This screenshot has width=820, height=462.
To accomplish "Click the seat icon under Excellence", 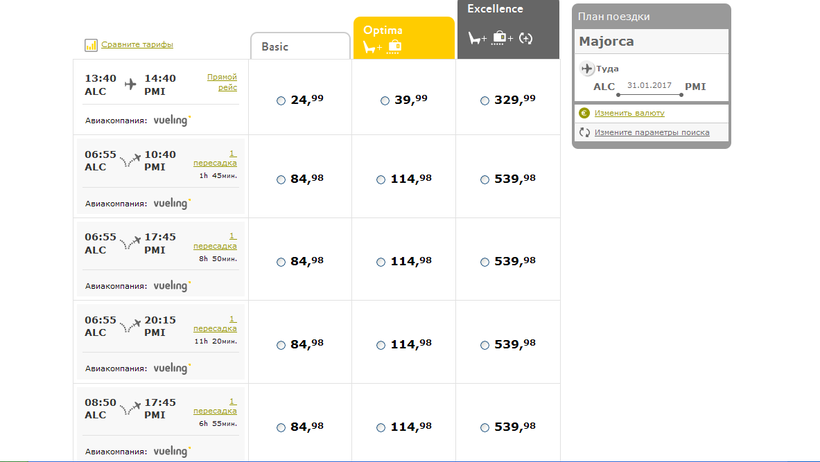I will 477,38.
